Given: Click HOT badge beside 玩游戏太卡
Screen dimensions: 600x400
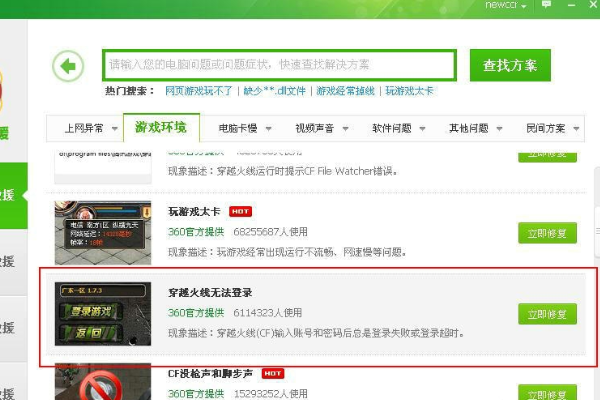Looking at the screenshot, I should point(240,212).
